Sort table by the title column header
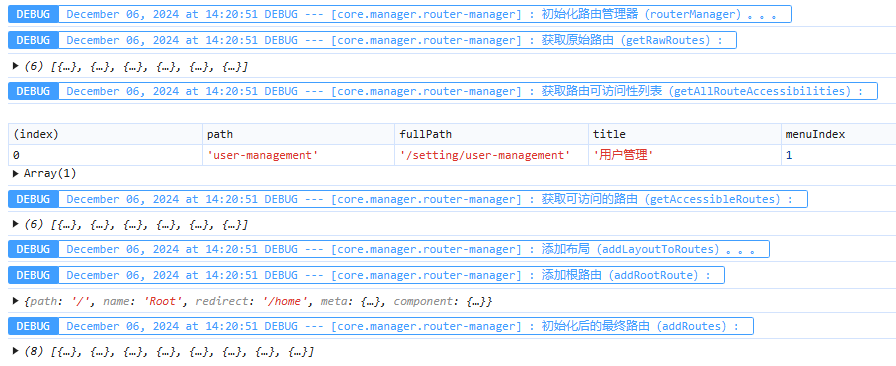Image resolution: width=896 pixels, height=366 pixels. point(685,134)
